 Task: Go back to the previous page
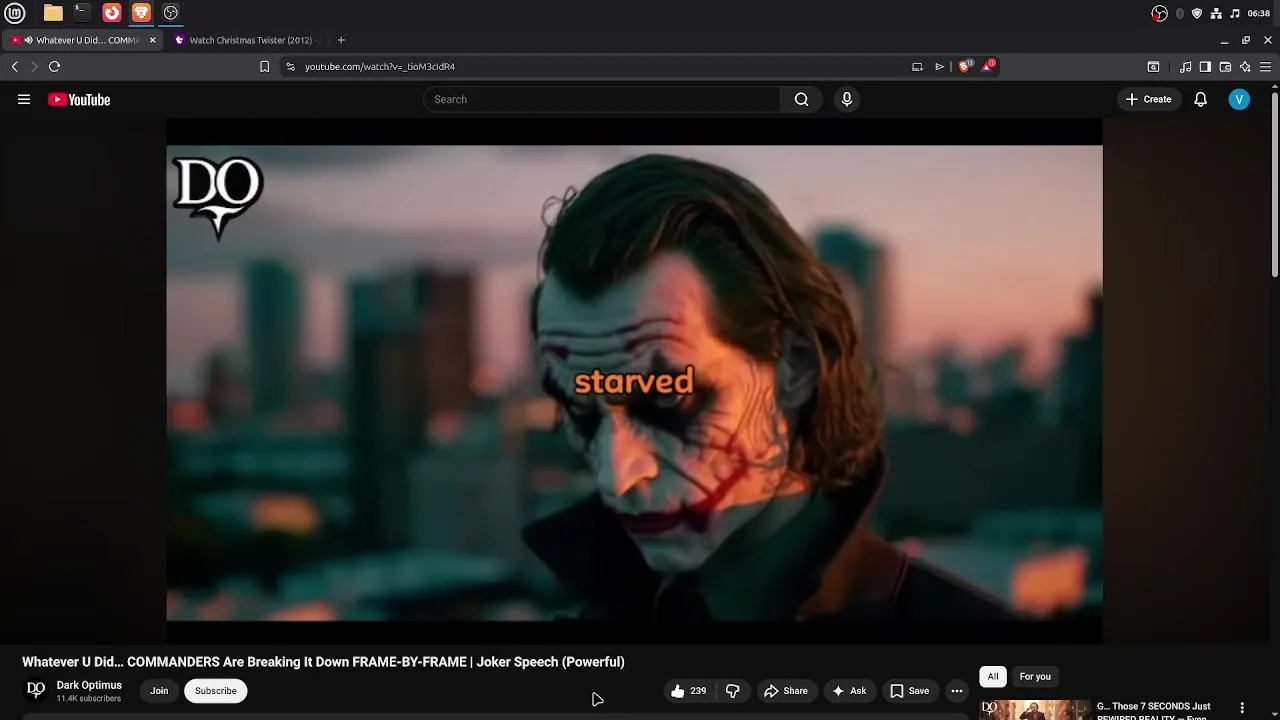[14, 66]
